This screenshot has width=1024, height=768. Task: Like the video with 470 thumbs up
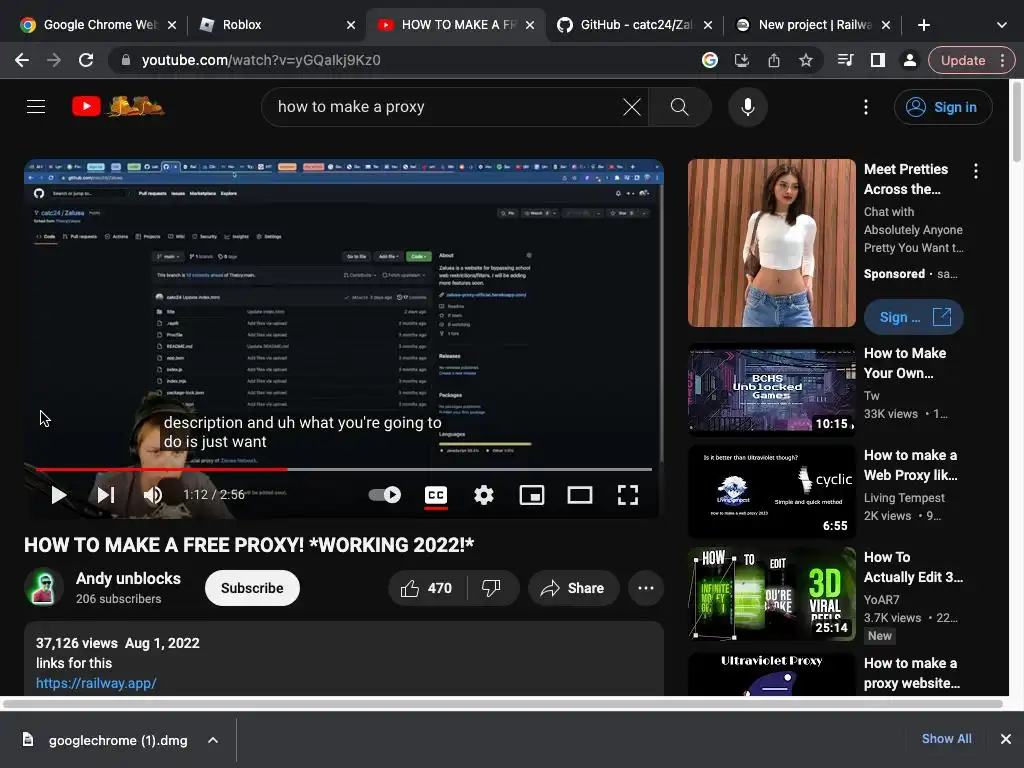pos(426,588)
